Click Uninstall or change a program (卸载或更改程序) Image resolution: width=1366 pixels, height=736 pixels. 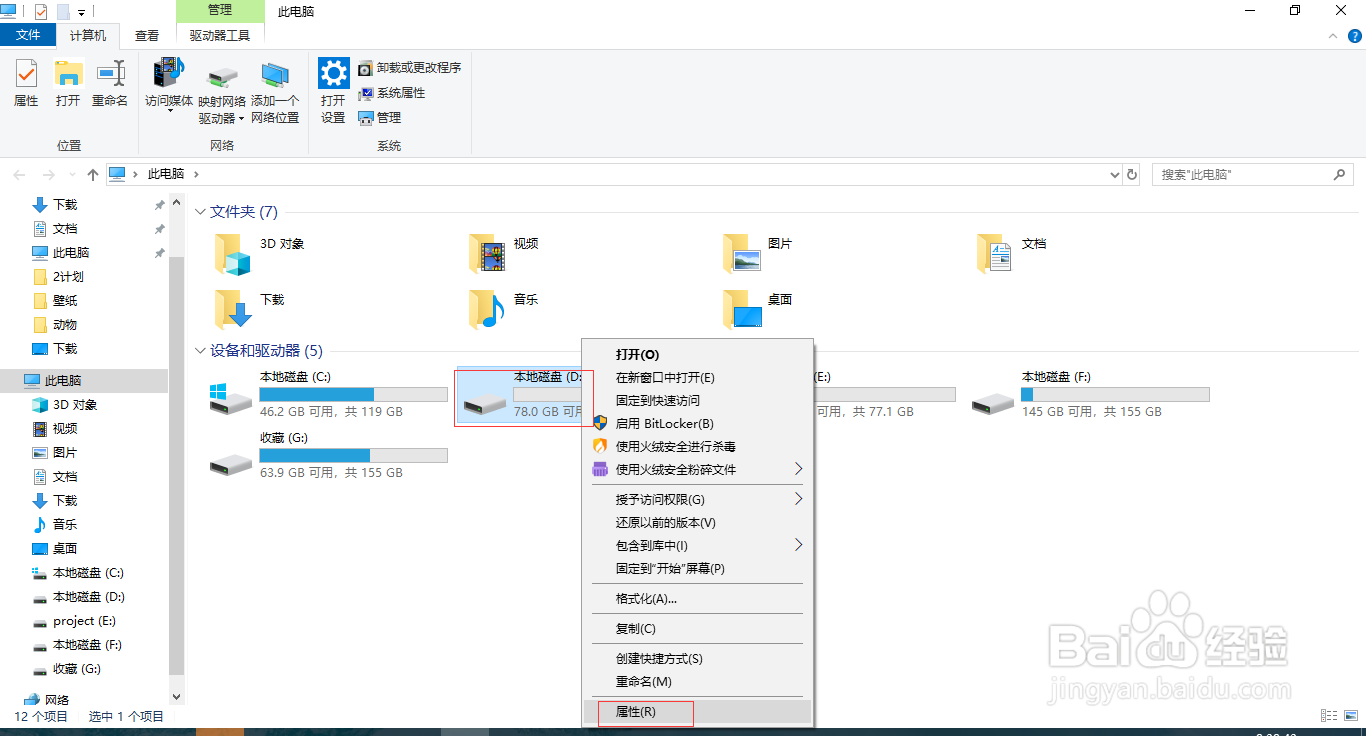tap(410, 68)
